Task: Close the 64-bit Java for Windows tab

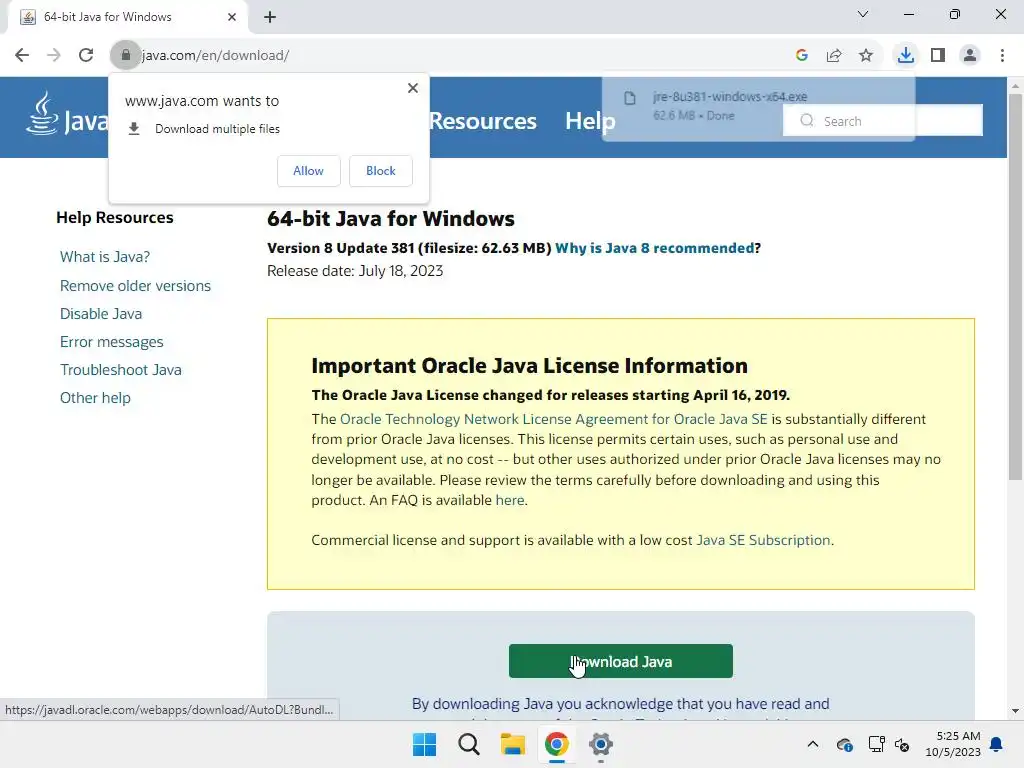Action: click(232, 17)
